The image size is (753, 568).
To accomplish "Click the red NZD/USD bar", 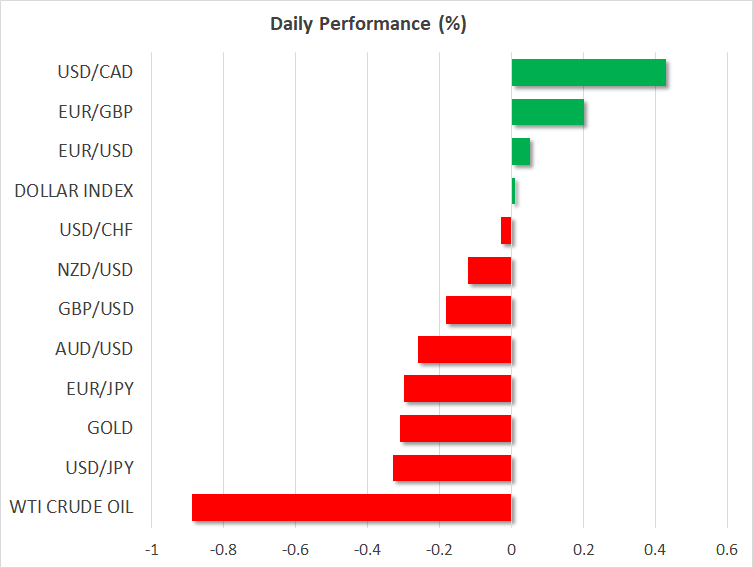I will point(490,270).
